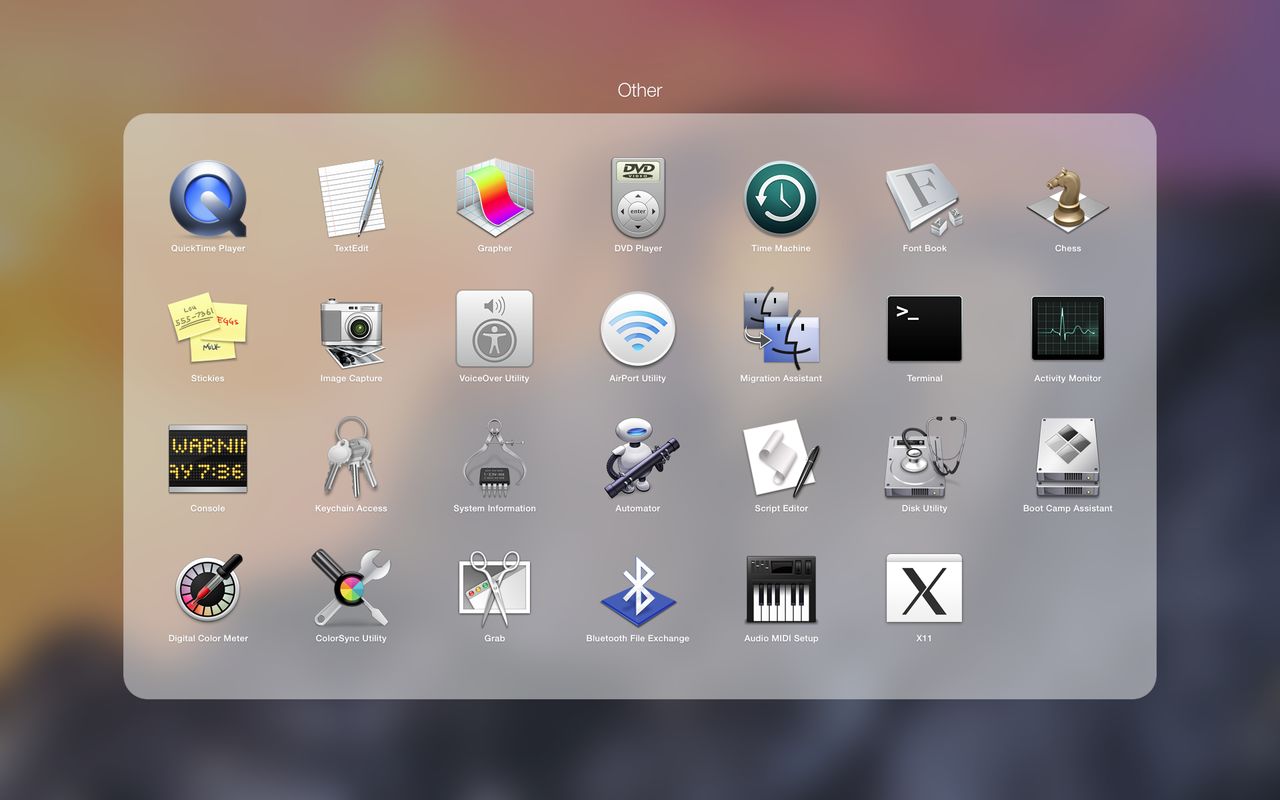This screenshot has width=1280, height=800.
Task: Click the 'Script Editor' label
Action: 781,508
